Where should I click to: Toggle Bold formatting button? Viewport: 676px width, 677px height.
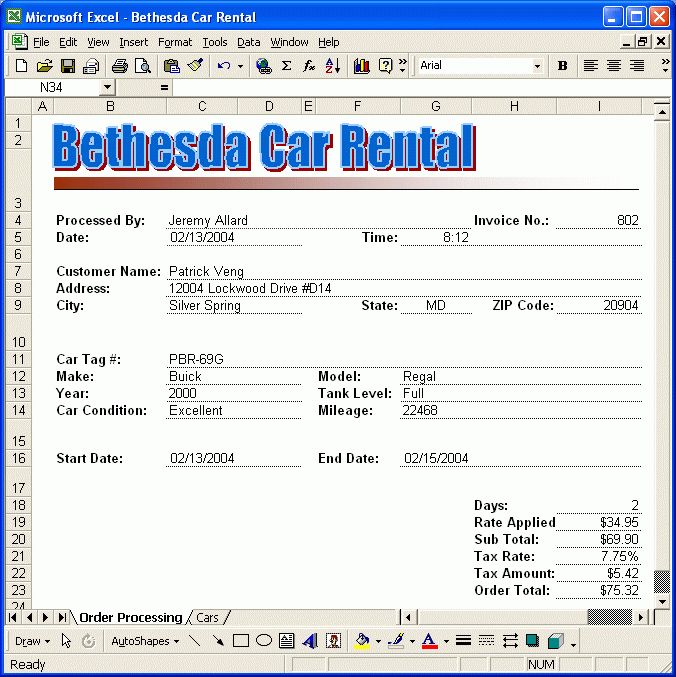(x=562, y=66)
